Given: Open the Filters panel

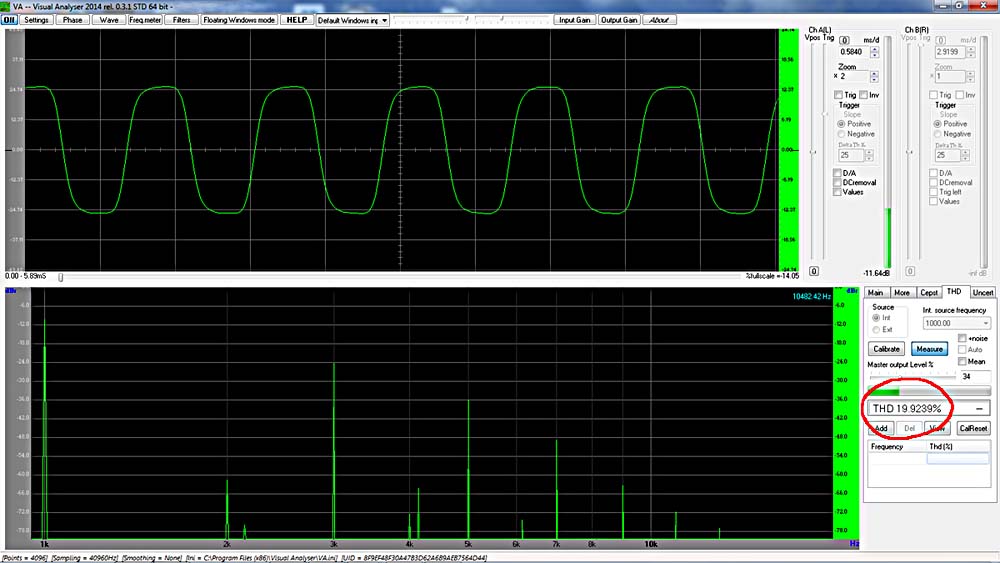Looking at the screenshot, I should (x=181, y=19).
